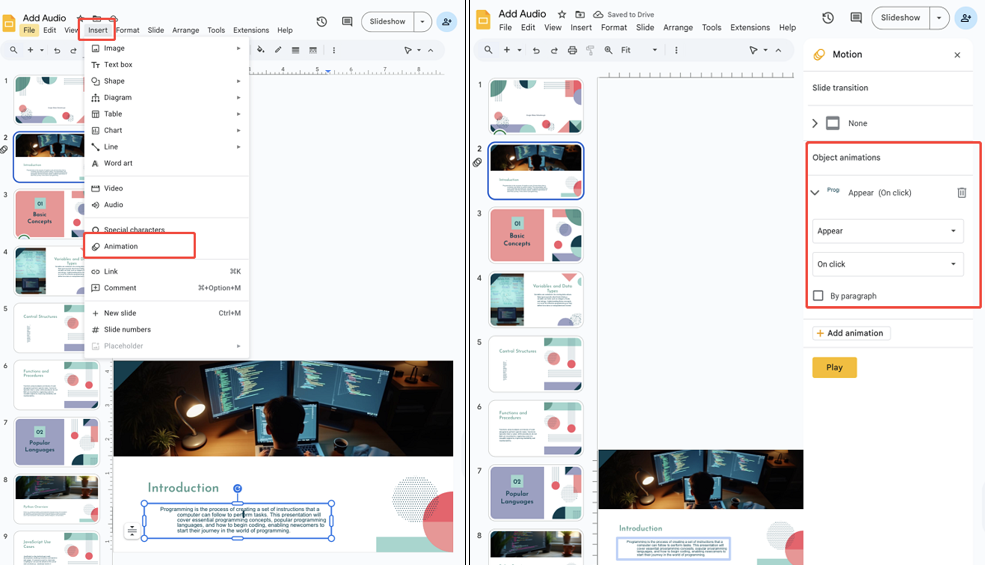Choose Animation from Insert menu
This screenshot has width=985, height=565.
click(166, 246)
